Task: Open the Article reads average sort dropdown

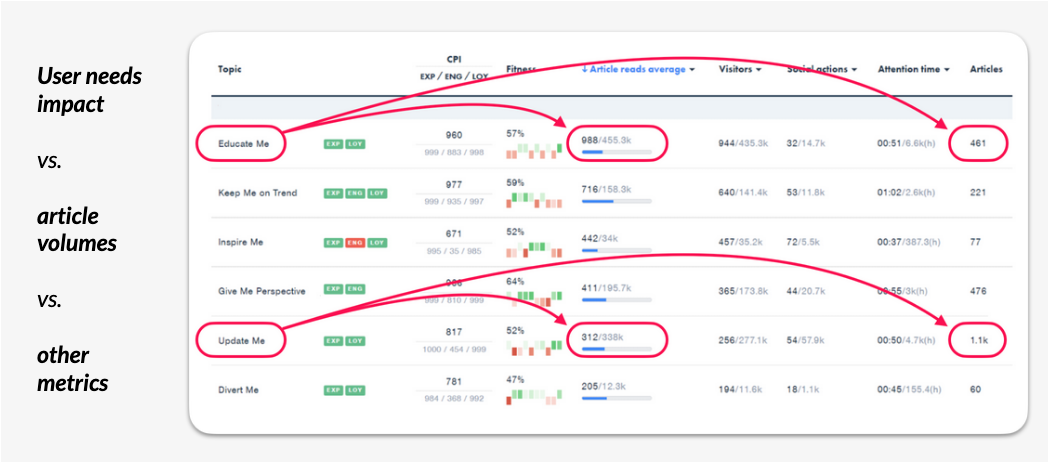Action: click(x=638, y=69)
